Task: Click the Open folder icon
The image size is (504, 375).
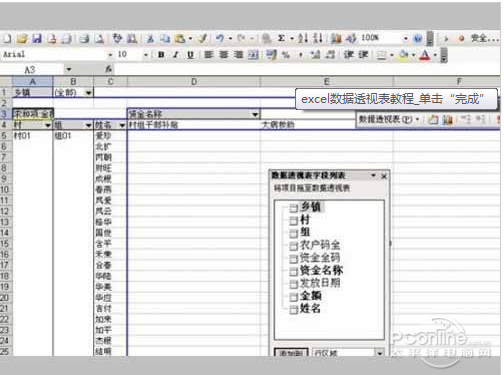Action: [22, 39]
